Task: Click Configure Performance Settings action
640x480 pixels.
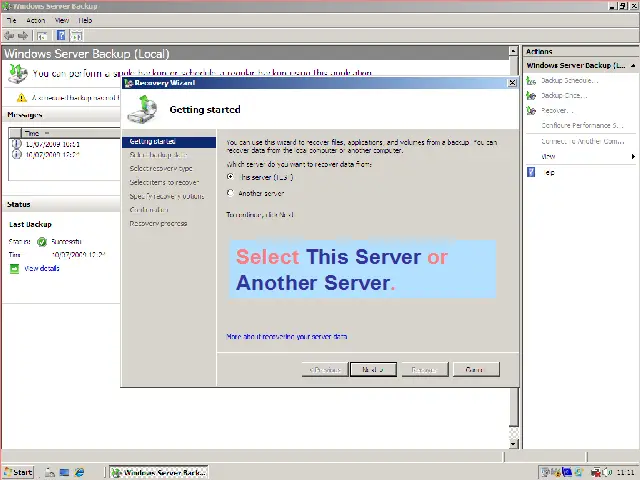Action: (x=582, y=125)
